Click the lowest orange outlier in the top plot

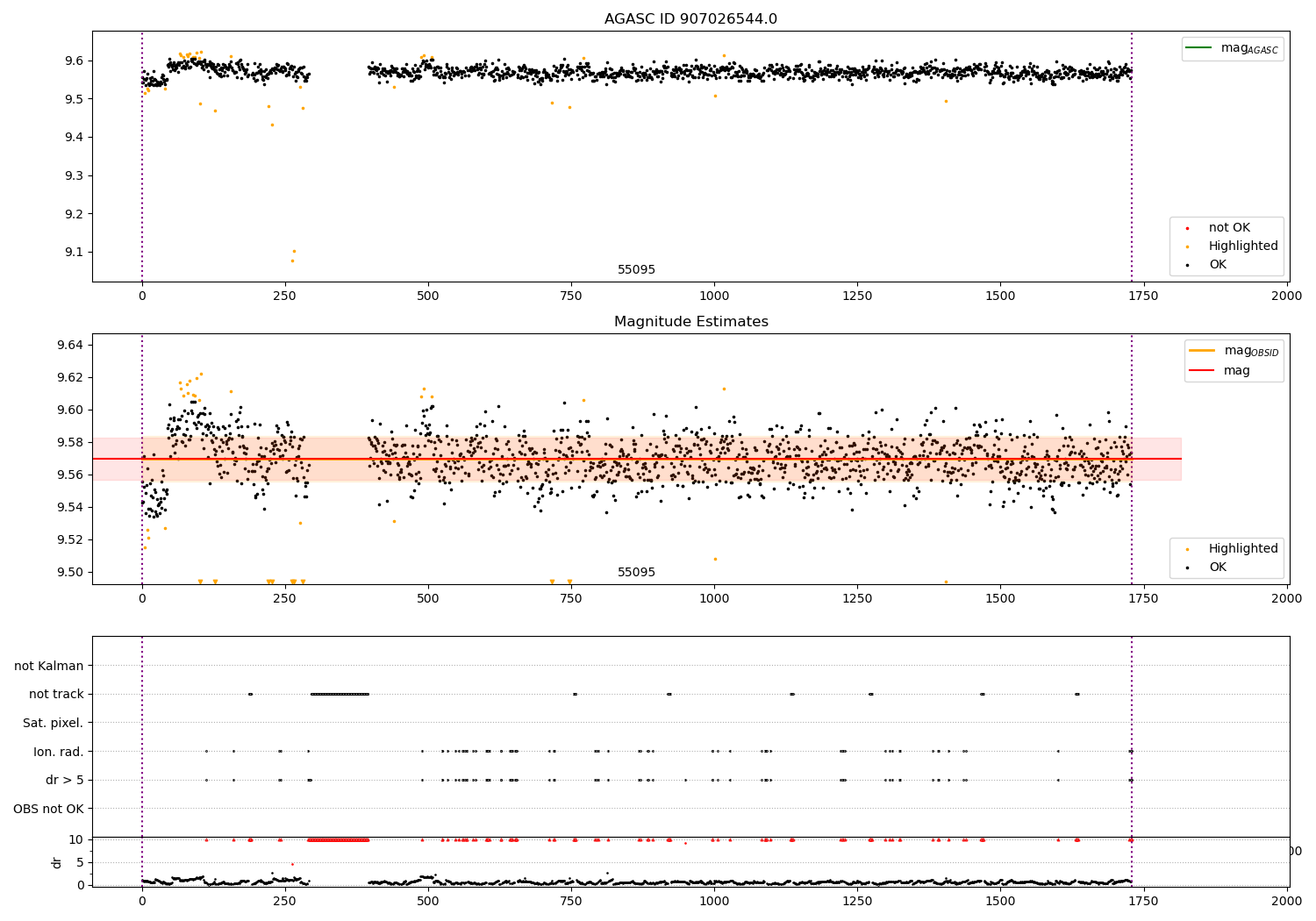pyautogui.click(x=293, y=261)
